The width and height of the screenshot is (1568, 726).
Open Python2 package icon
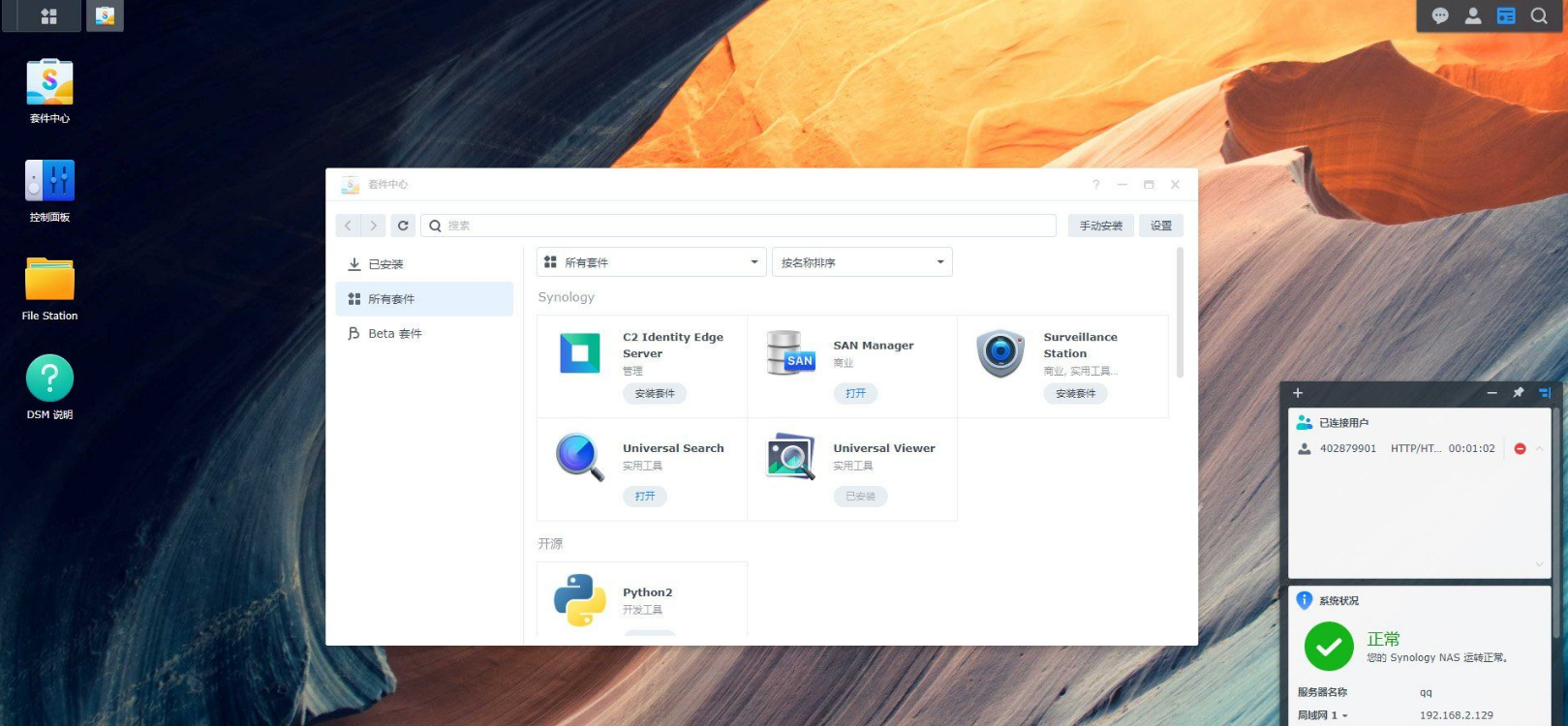point(580,600)
